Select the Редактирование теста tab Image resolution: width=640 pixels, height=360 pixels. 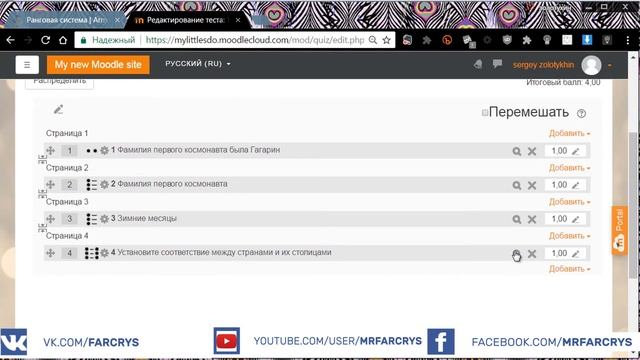tap(185, 20)
